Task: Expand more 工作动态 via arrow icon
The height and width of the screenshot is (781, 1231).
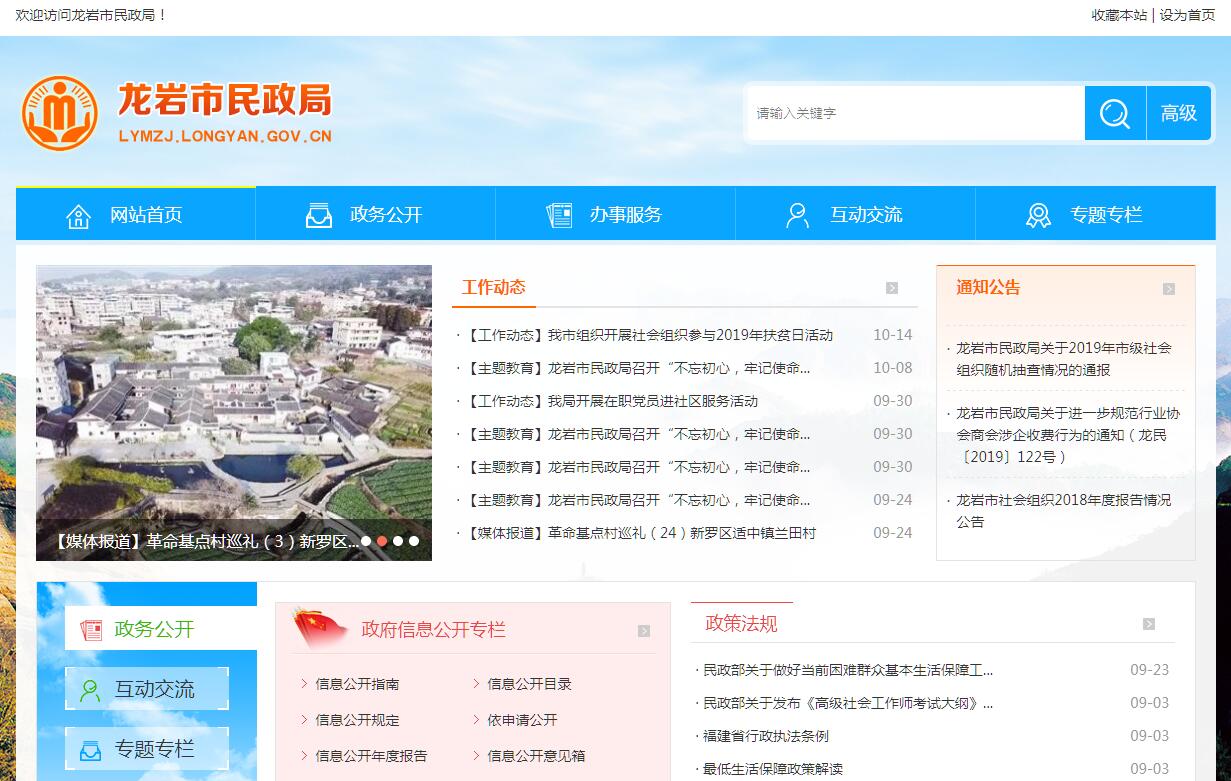Action: pos(892,288)
